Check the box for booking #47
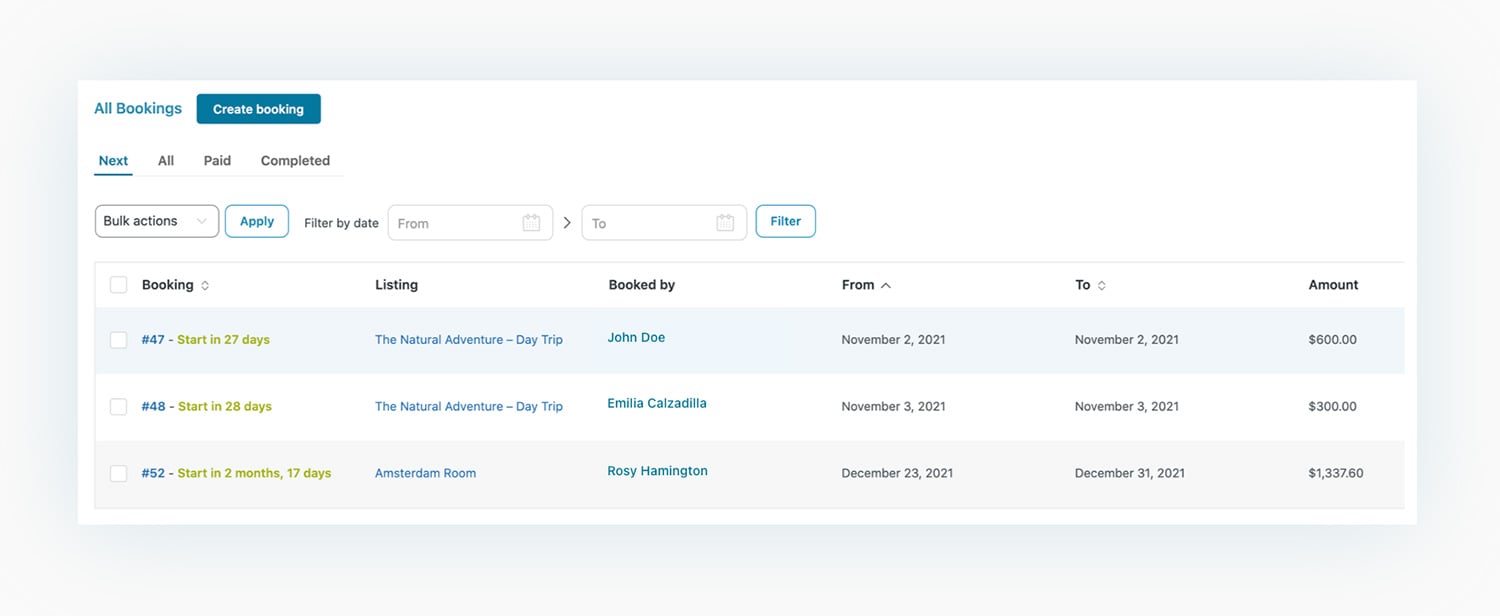Image resolution: width=1500 pixels, height=616 pixels. pyautogui.click(x=119, y=340)
